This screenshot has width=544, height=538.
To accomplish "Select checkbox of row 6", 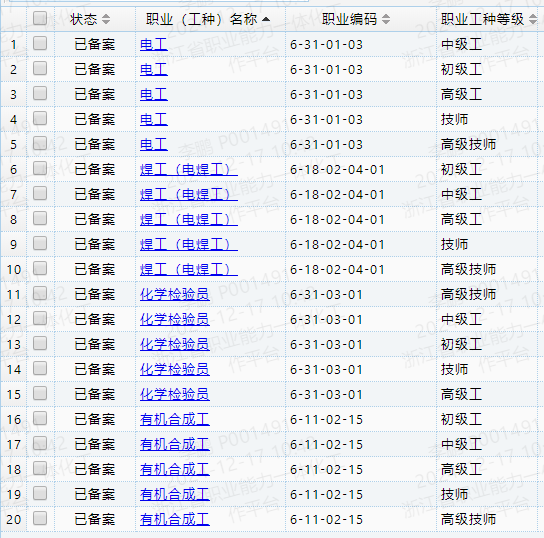I will [40, 168].
